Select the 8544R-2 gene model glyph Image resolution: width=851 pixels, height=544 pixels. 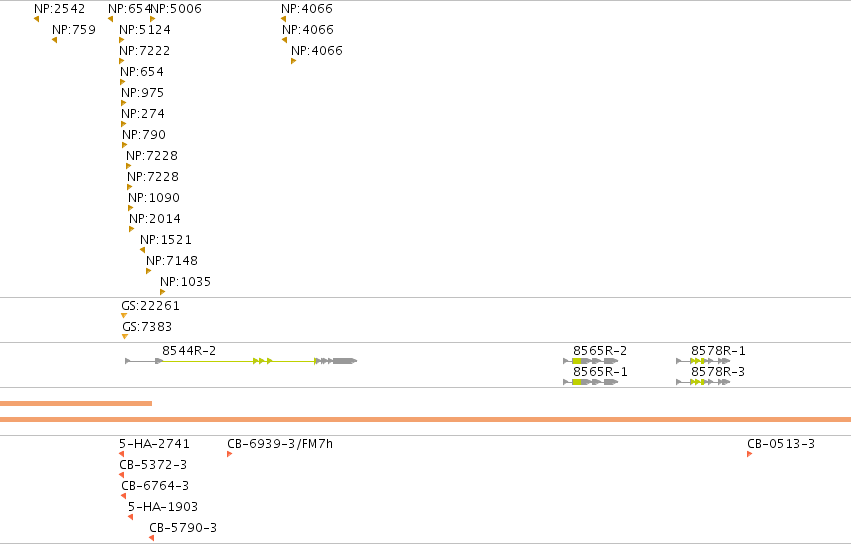241,361
